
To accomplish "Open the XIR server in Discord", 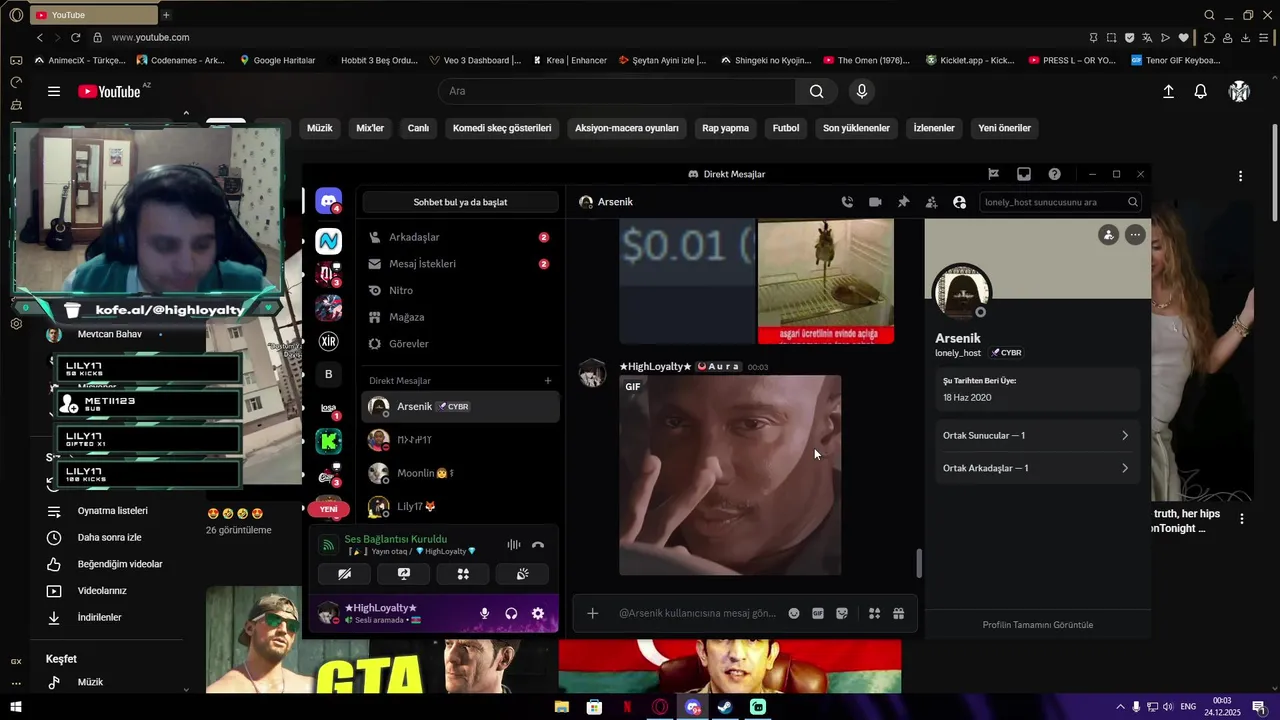I will pos(328,341).
